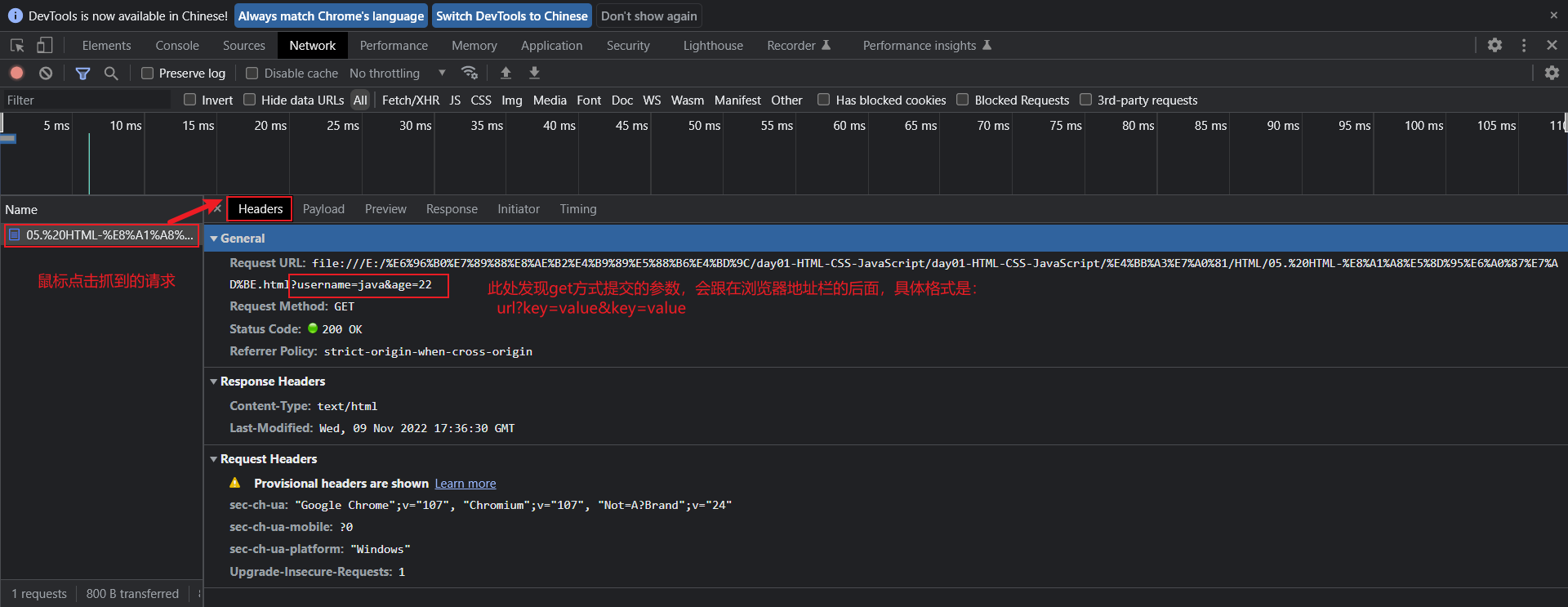This screenshot has height=607, width=1568.
Task: Select the Headers detail tab
Action: tap(261, 209)
